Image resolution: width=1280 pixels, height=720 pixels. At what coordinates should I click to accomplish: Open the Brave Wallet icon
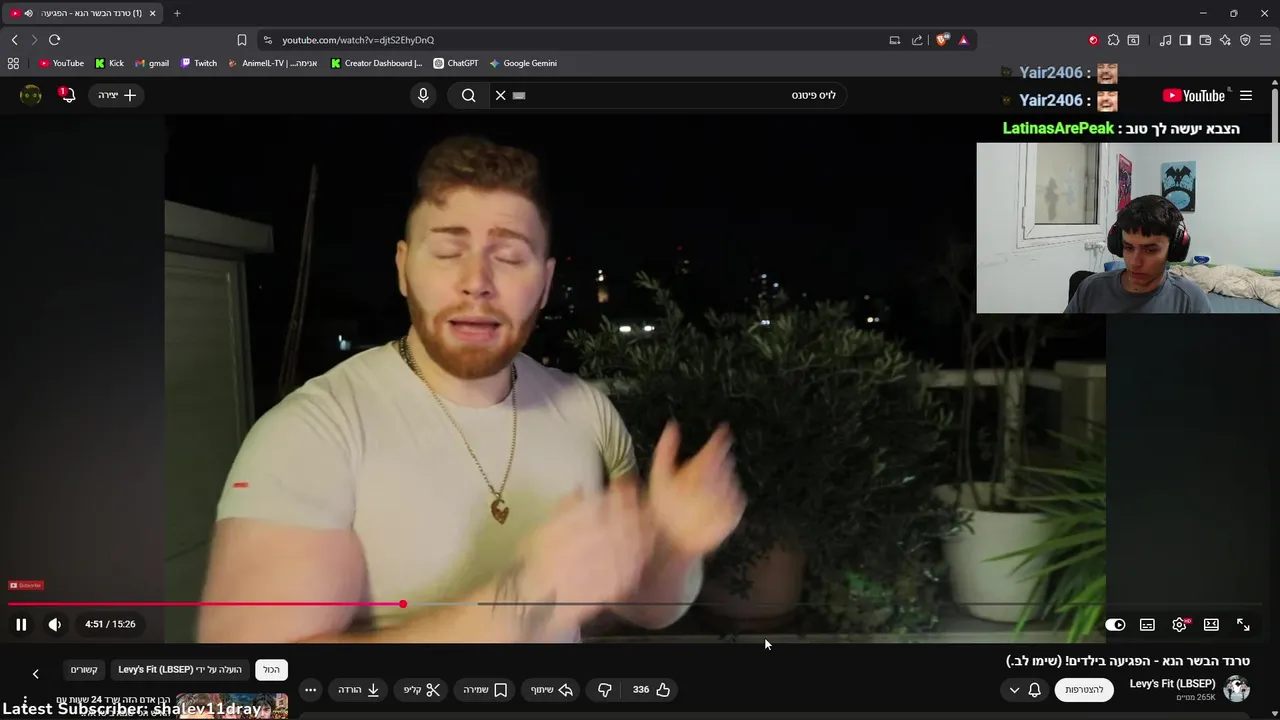click(1205, 40)
